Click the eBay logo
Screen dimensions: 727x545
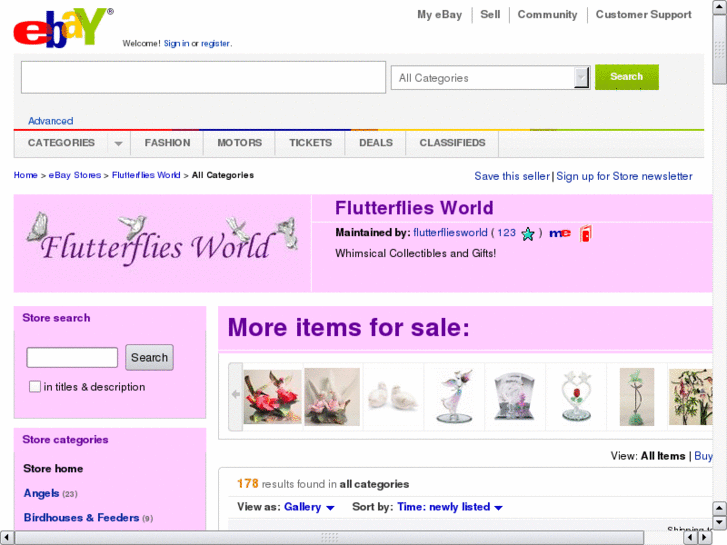[64, 28]
